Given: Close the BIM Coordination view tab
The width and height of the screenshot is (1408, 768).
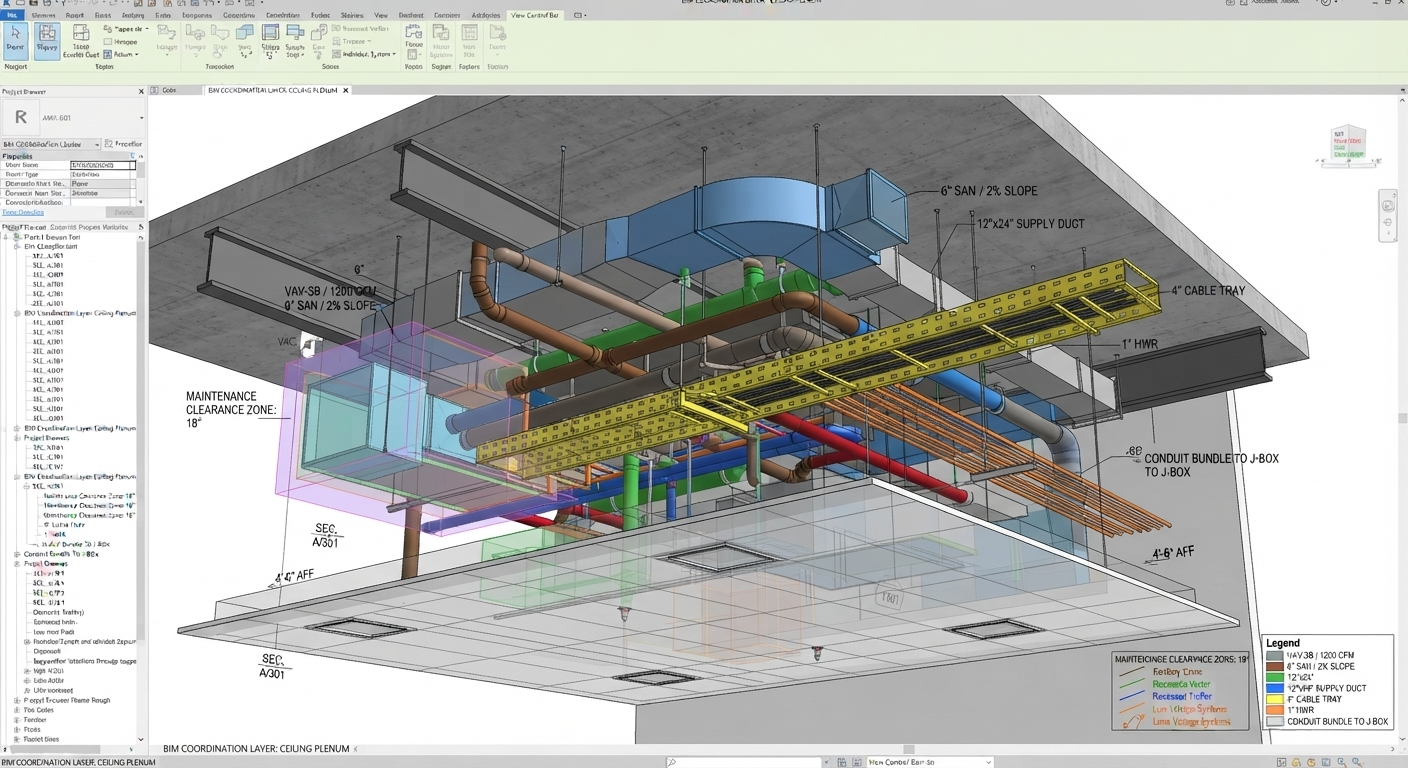Looking at the screenshot, I should pos(346,90).
